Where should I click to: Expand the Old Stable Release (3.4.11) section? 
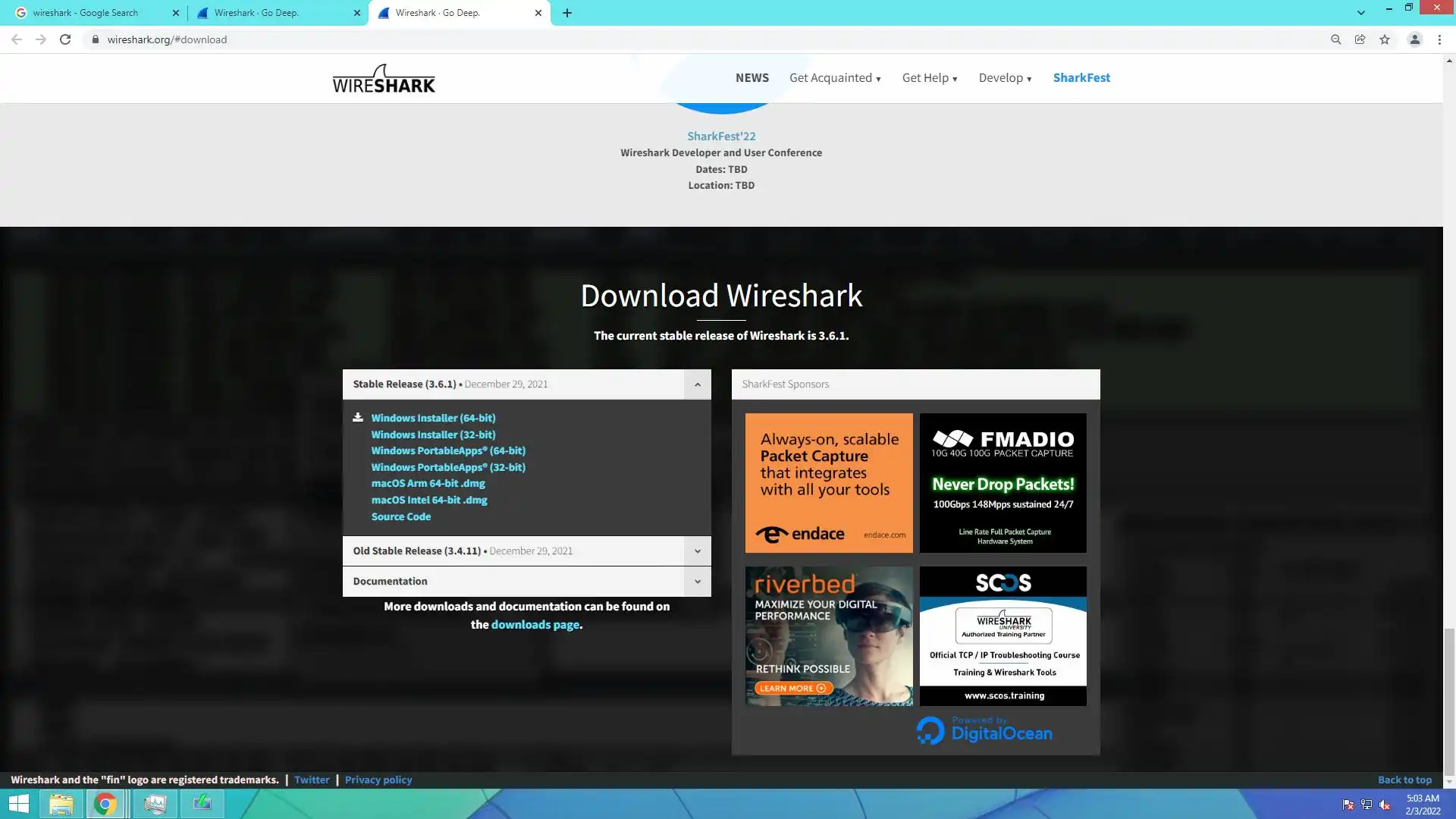click(697, 551)
